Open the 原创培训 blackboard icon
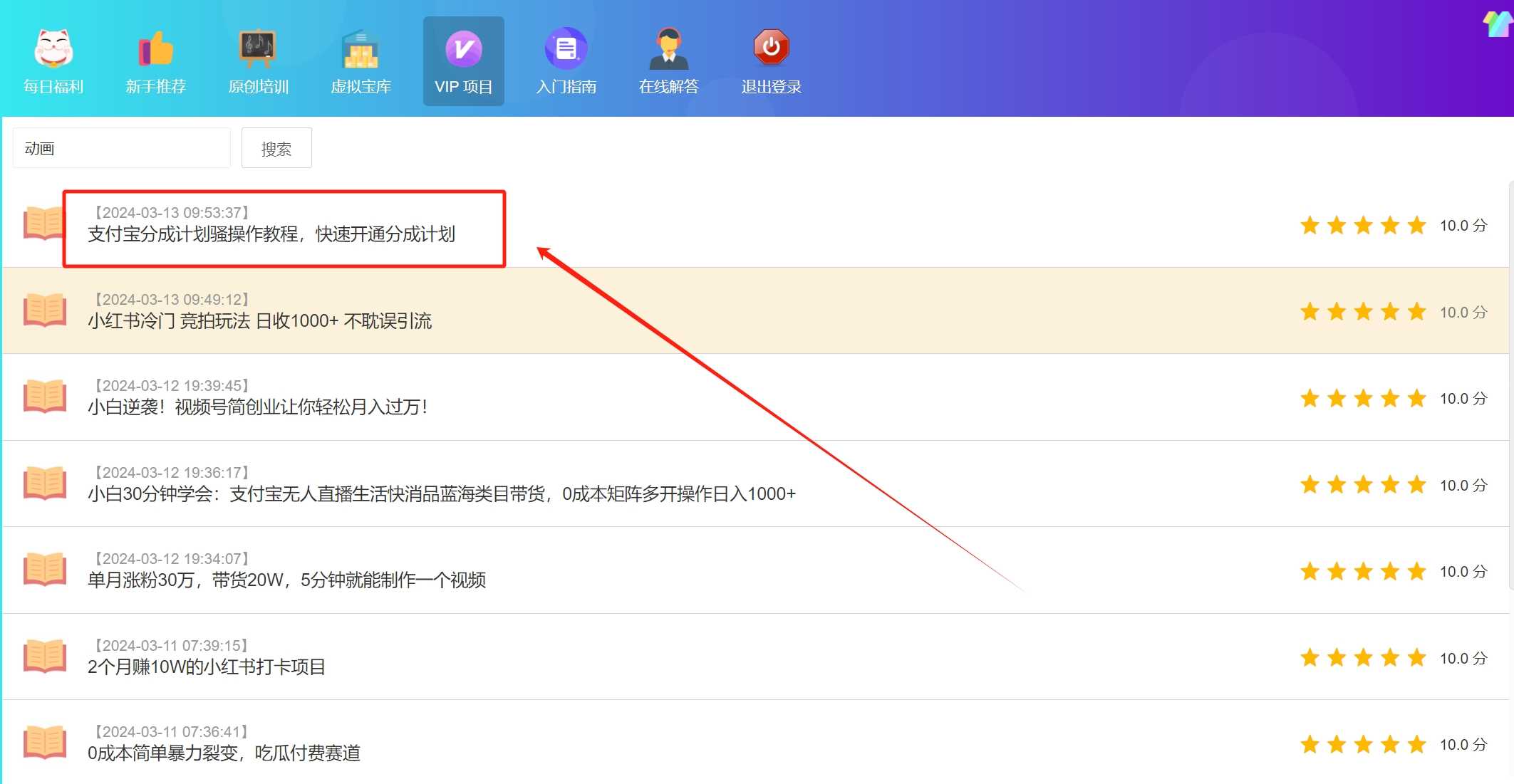Screen dimensions: 1514x784 258,48
